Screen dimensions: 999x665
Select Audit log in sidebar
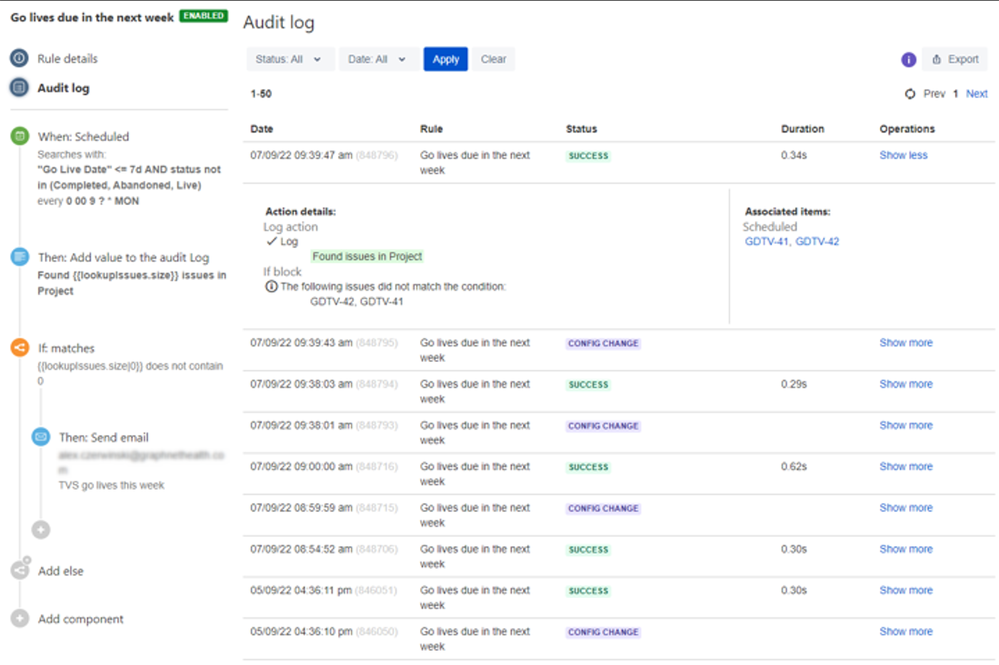coord(63,88)
